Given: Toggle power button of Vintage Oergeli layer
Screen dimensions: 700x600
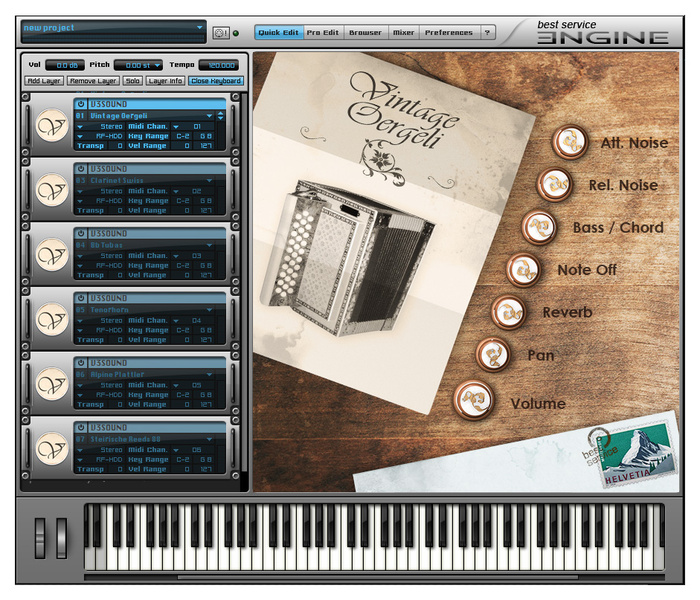Looking at the screenshot, I should [x=81, y=104].
